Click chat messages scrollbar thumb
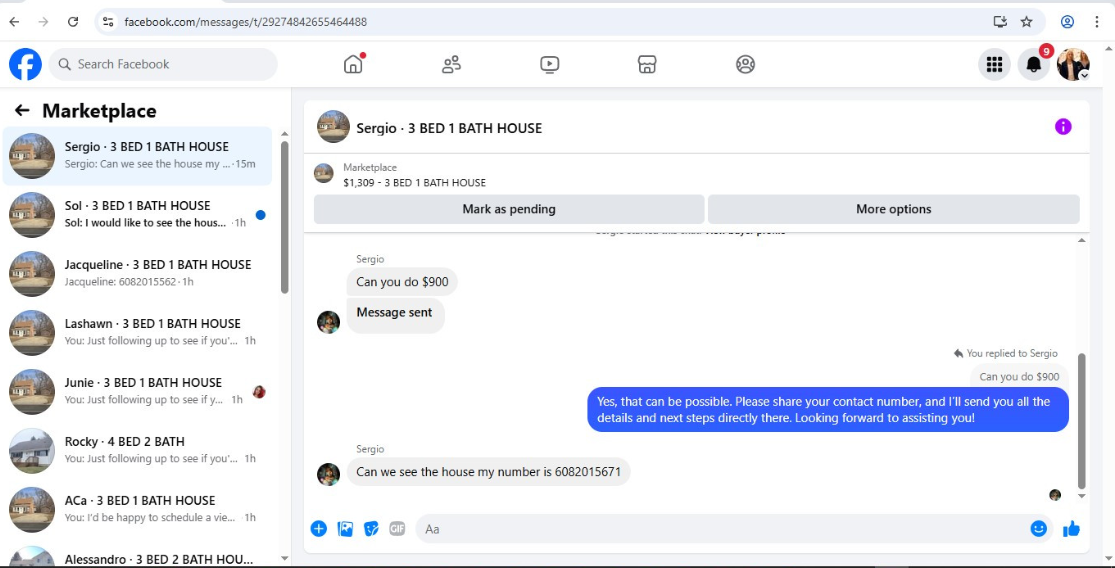This screenshot has width=1115, height=568. pyautogui.click(x=1082, y=421)
